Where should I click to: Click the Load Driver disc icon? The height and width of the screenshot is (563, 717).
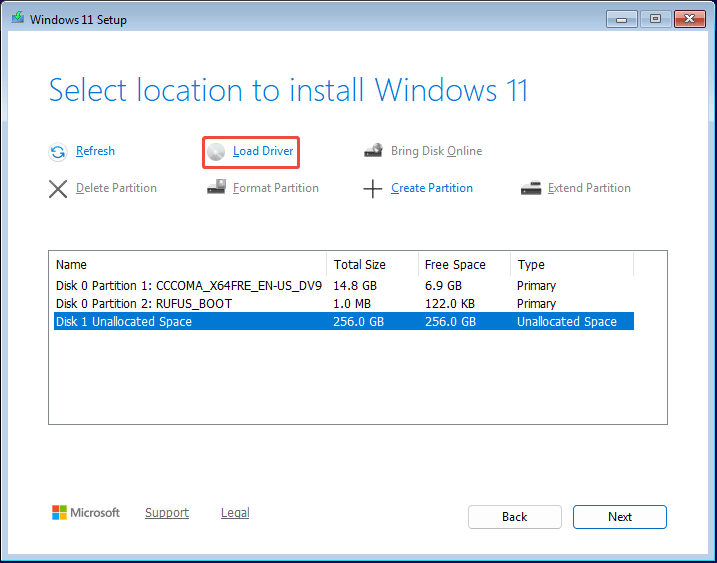216,152
